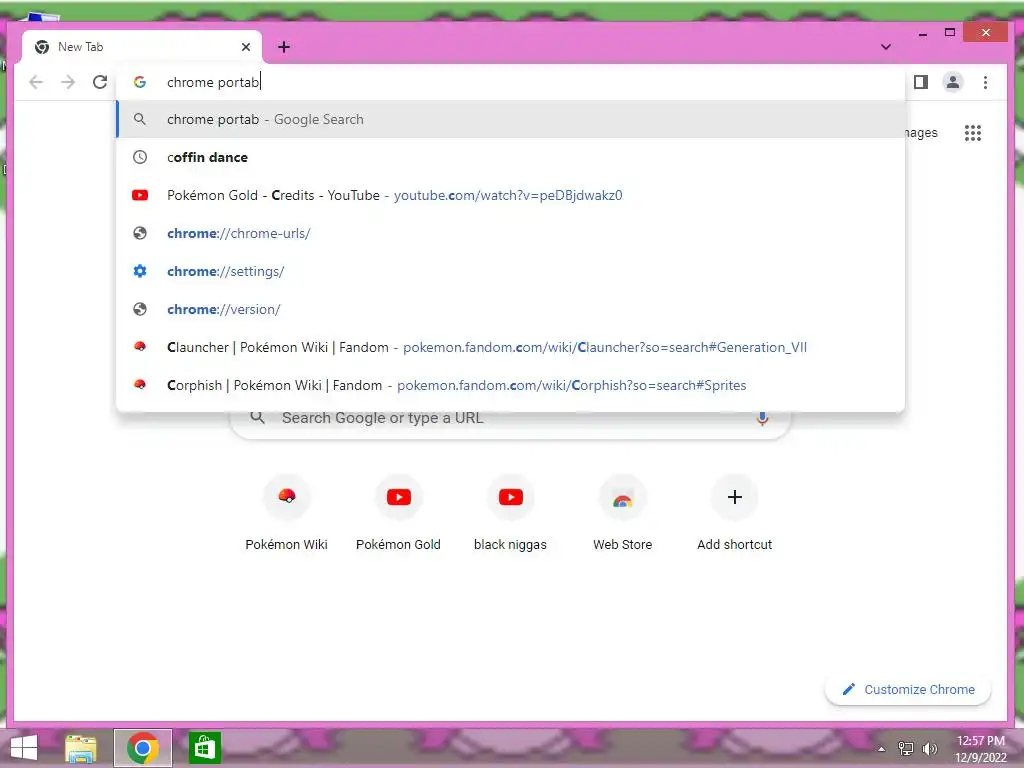Toggle the side panel icon

pos(921,82)
